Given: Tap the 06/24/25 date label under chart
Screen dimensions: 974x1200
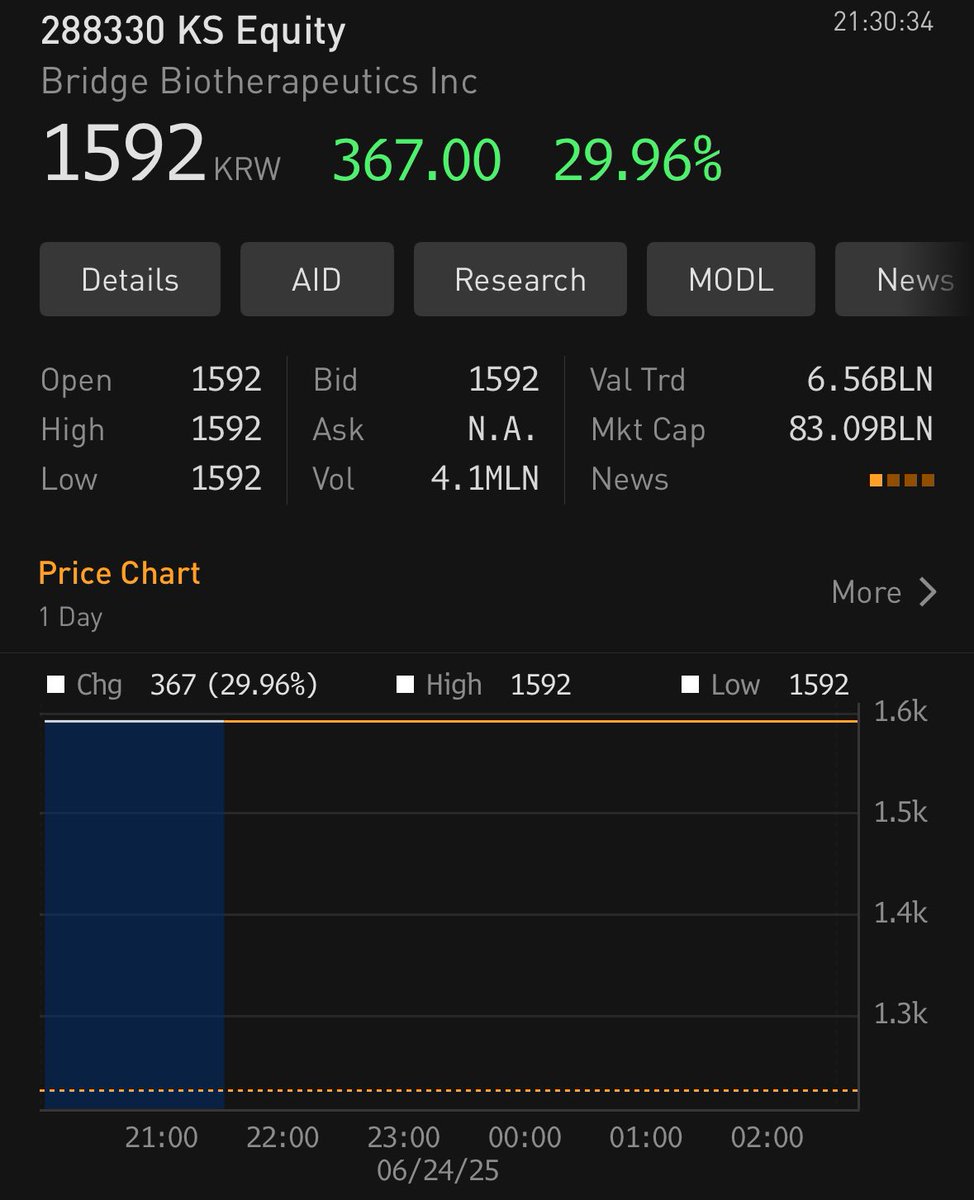Looking at the screenshot, I should coord(438,1170).
